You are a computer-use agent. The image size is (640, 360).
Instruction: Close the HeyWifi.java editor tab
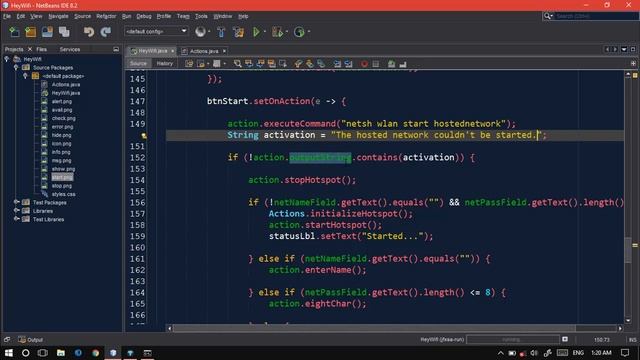tap(173, 51)
